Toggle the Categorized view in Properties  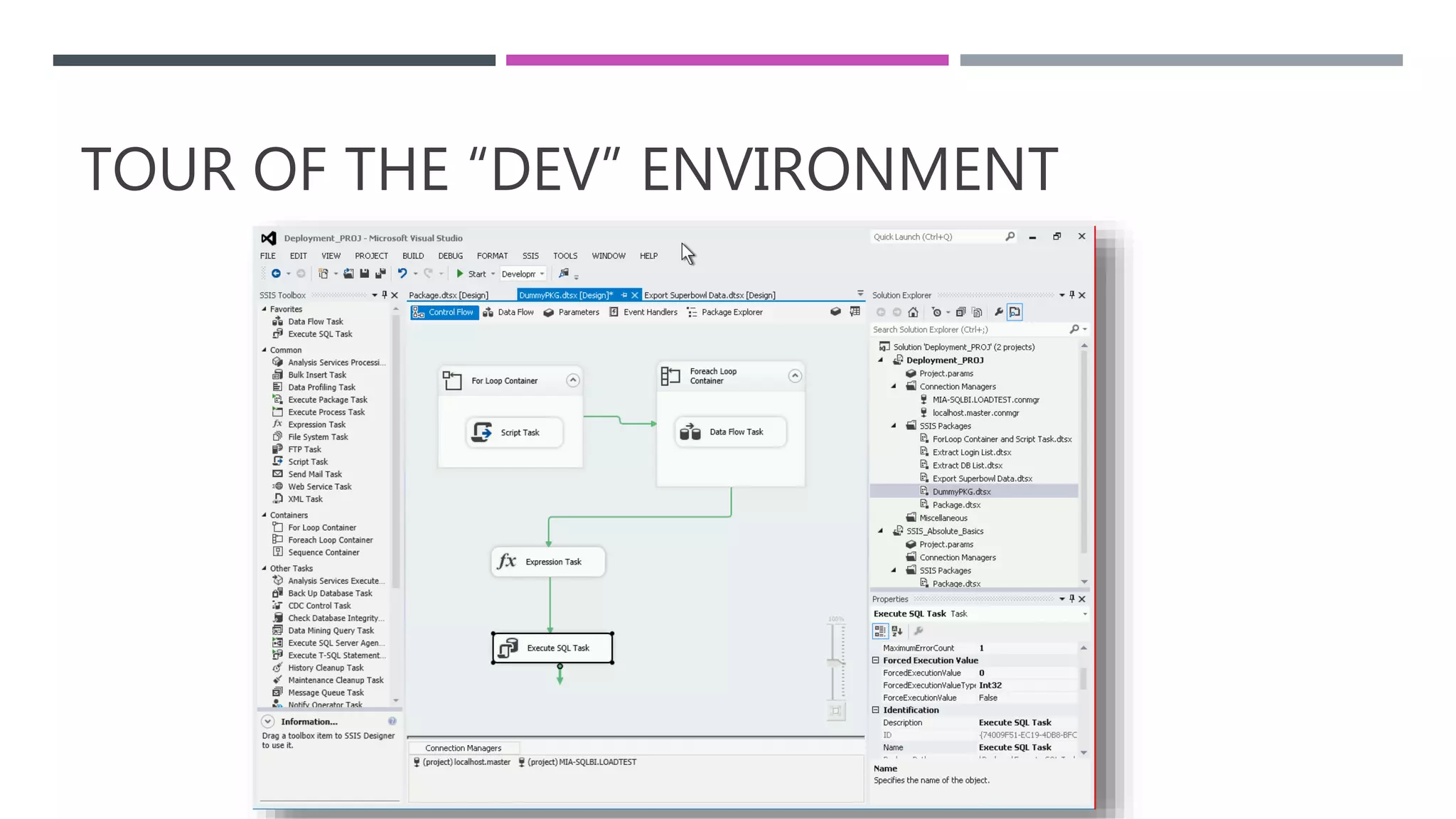coord(880,631)
